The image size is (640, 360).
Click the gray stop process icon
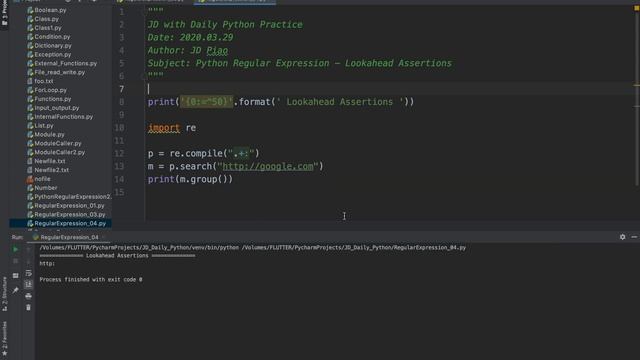coord(16,261)
